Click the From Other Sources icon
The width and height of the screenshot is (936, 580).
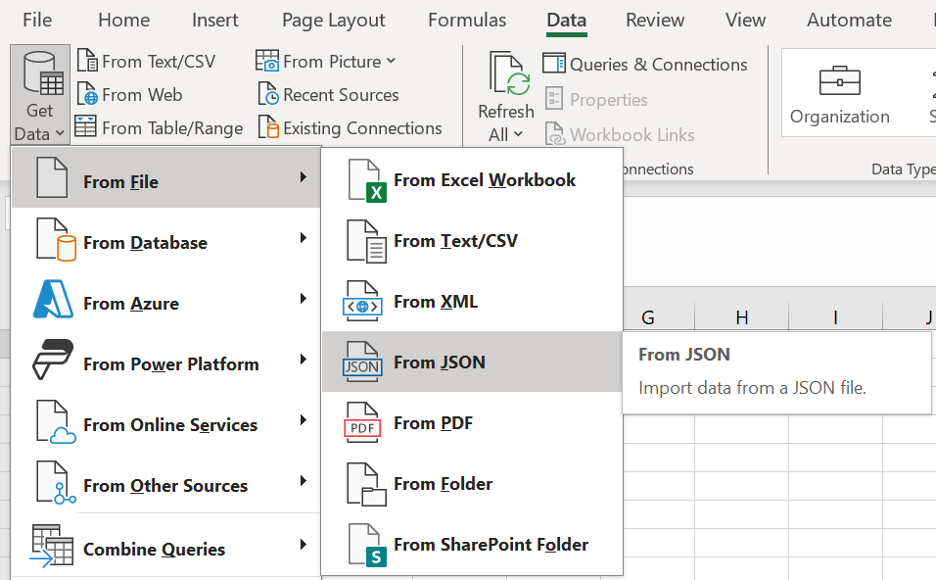[56, 482]
